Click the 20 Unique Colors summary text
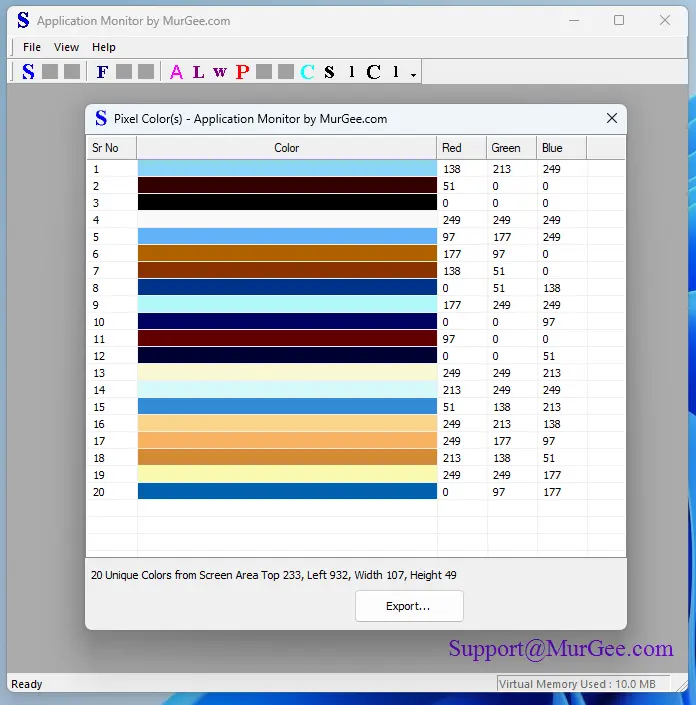 coord(273,575)
